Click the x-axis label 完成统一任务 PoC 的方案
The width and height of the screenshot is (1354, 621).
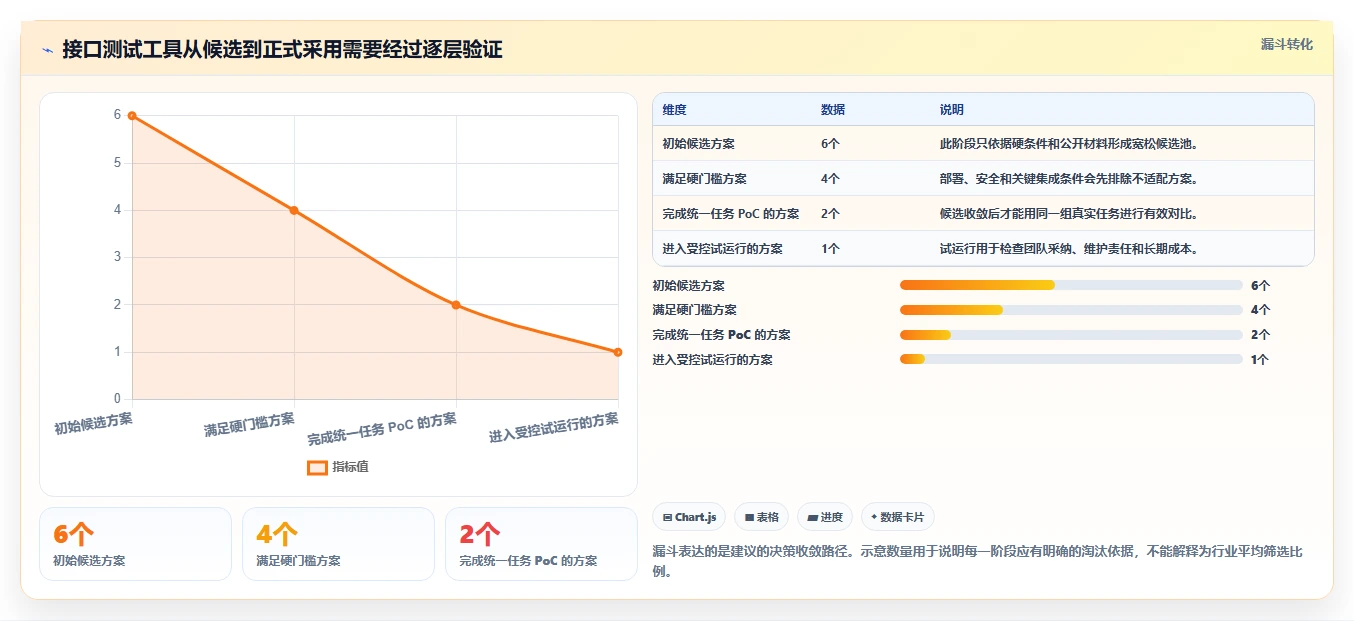tap(382, 430)
